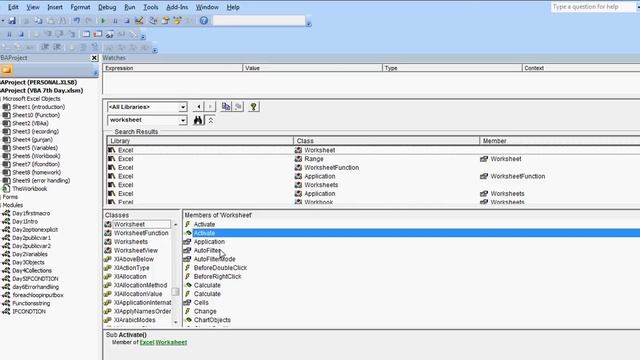Toggle Design Mode icon in the toolbar
Image resolution: width=640 pixels, height=360 pixels.
pyautogui.click(x=139, y=20)
